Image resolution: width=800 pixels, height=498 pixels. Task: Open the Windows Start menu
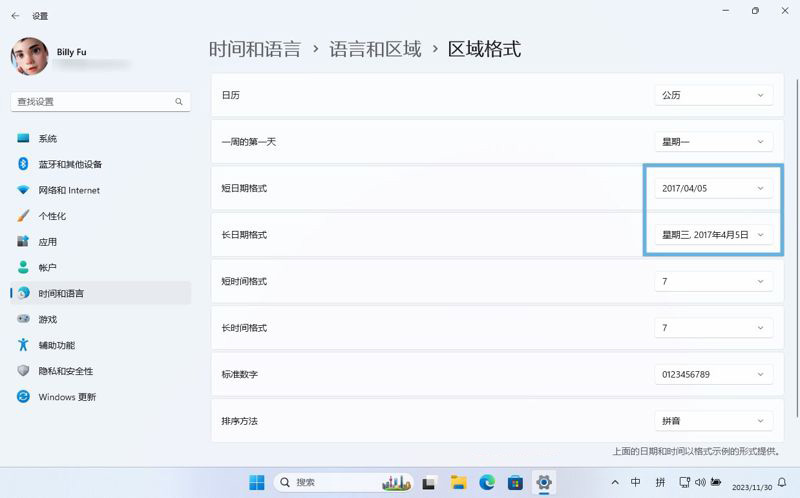257,482
